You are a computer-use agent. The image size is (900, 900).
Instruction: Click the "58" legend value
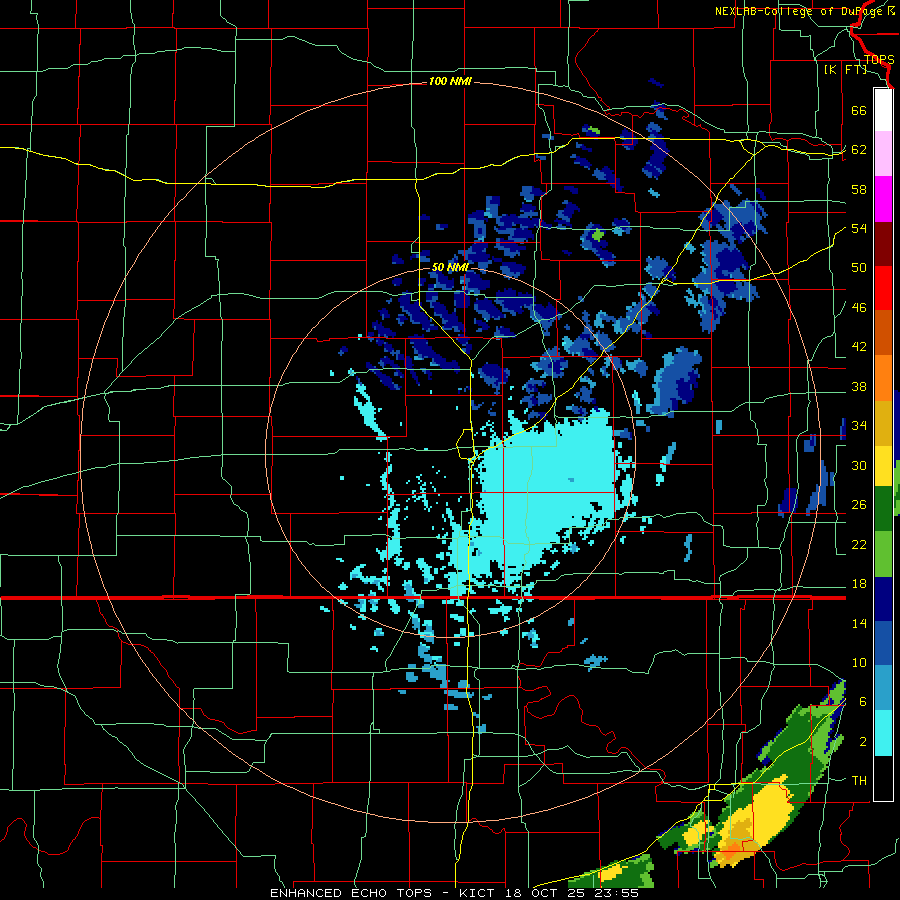pyautogui.click(x=859, y=189)
